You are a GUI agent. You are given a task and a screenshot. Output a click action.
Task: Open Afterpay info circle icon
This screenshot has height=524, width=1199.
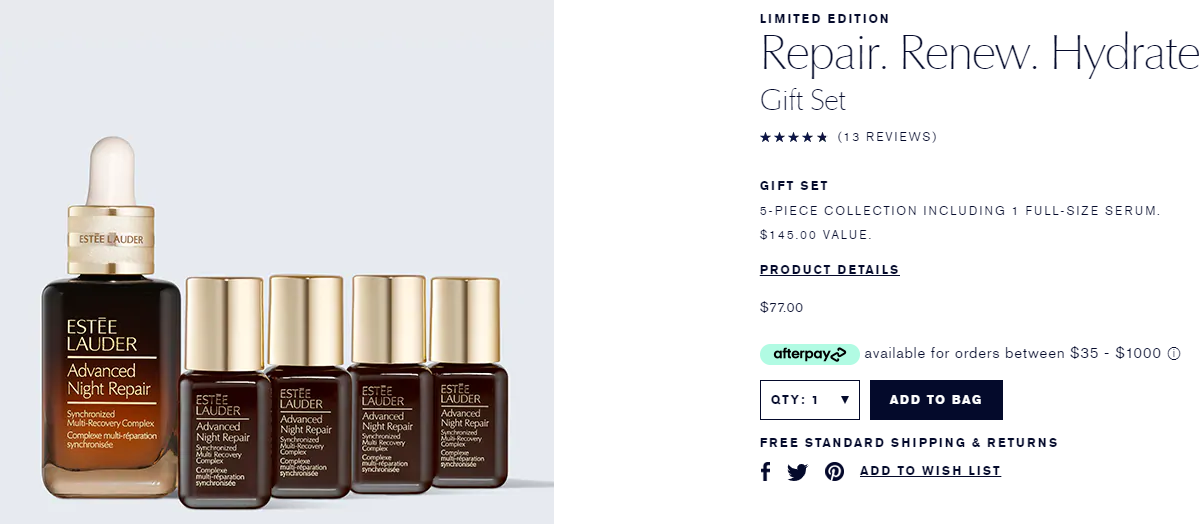(x=1174, y=353)
